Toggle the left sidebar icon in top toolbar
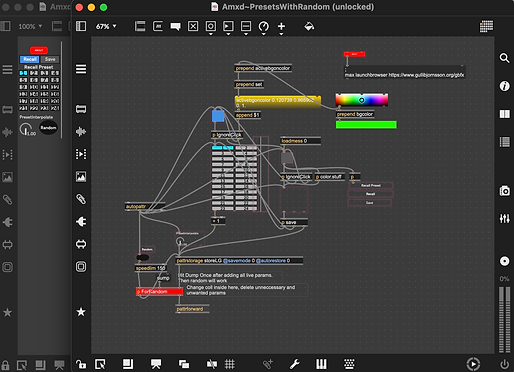Viewport: 514px width, 372px height. pyautogui.click(x=81, y=26)
